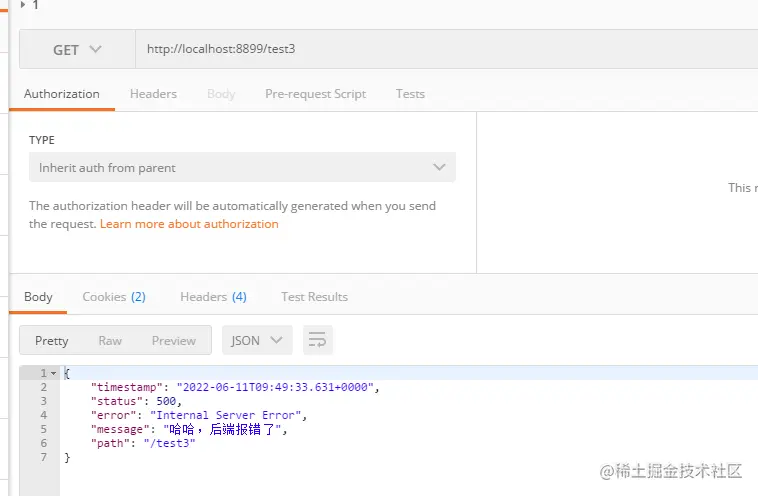Viewport: 758px width, 496px height.
Task: Select the Pretty view button
Action: [52, 341]
